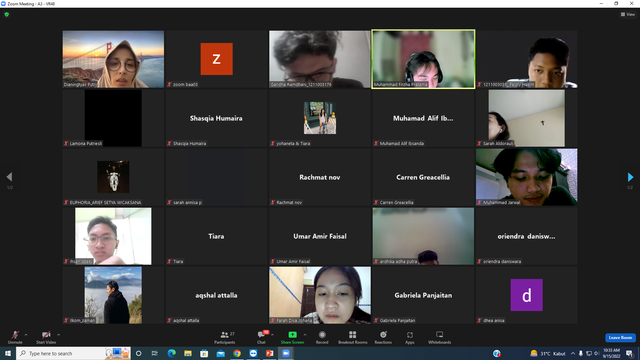Select the Carren Greacellia participant tile
640x360 pixels.
[423, 177]
